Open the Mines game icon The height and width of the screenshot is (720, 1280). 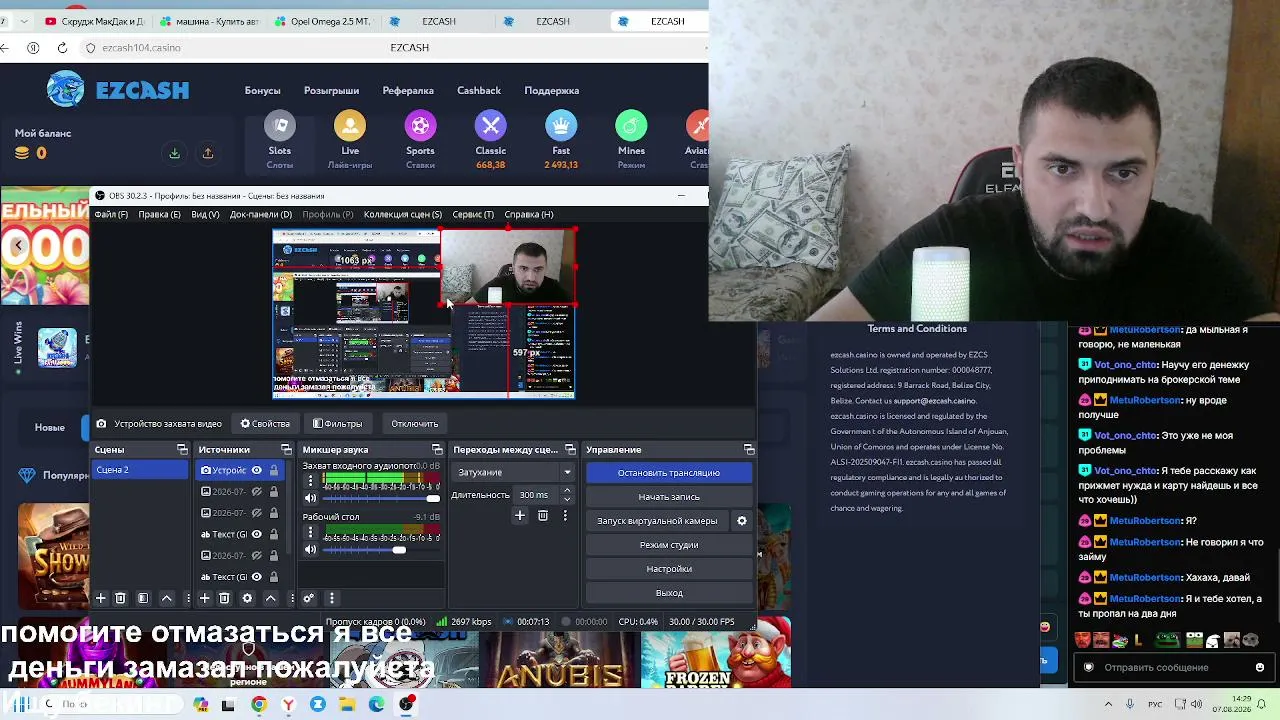point(631,126)
